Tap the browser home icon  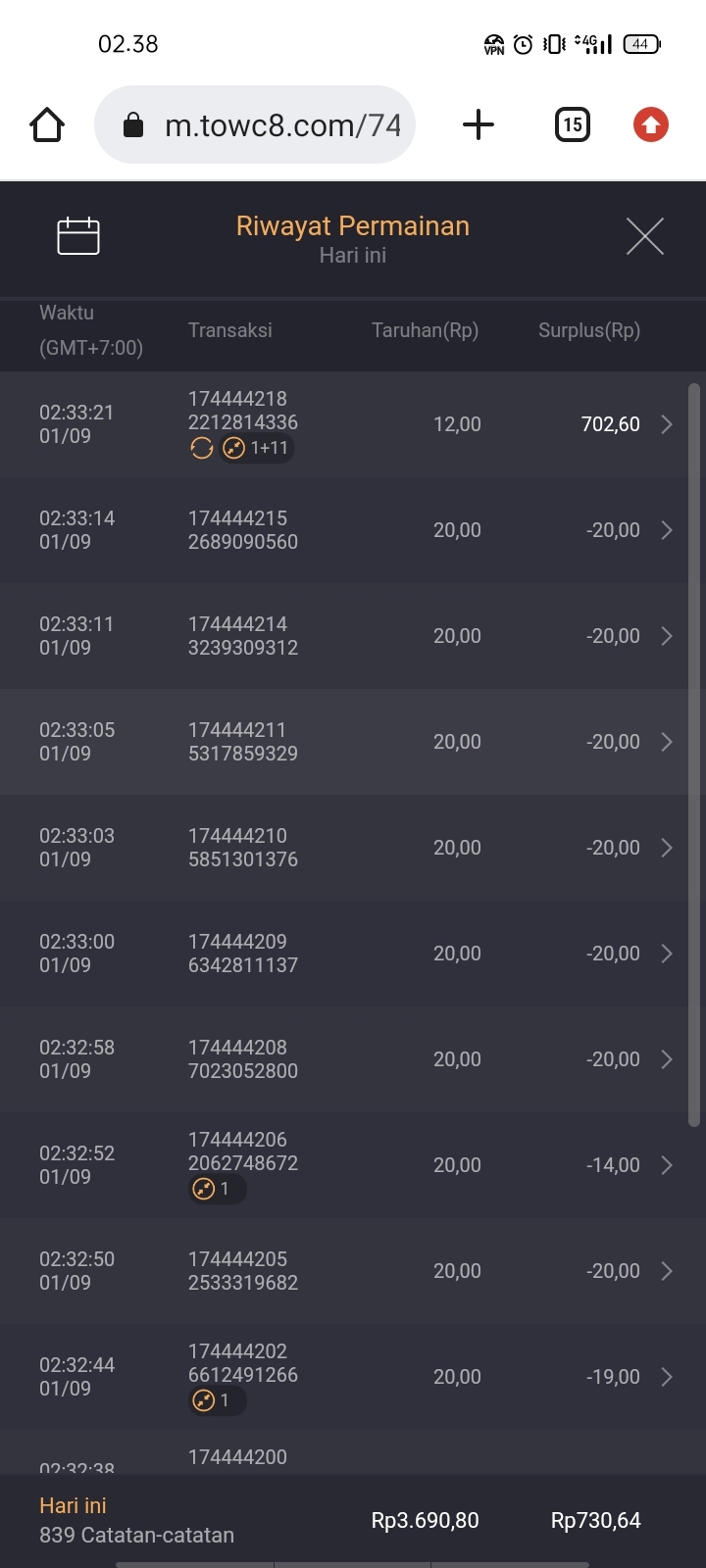47,125
